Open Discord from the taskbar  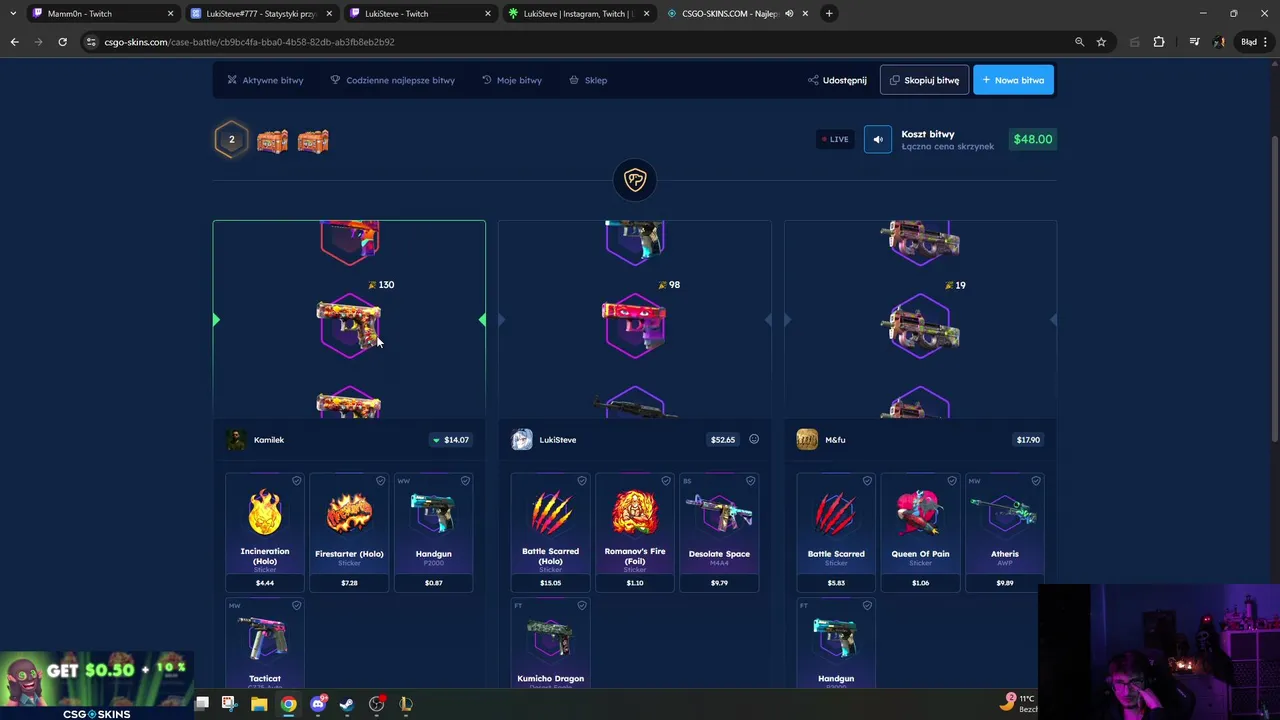point(318,704)
